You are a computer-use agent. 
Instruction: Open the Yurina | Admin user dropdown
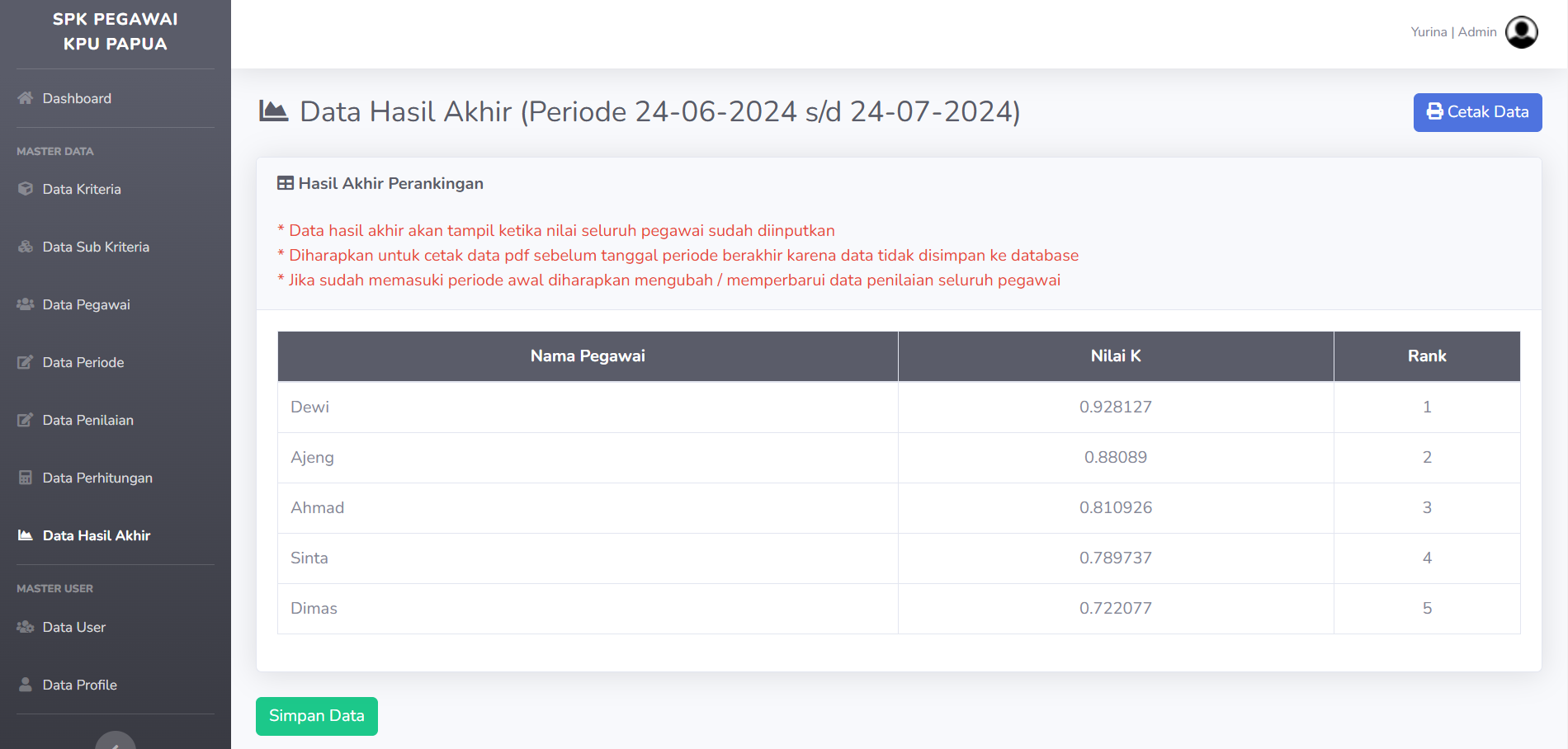click(1474, 32)
